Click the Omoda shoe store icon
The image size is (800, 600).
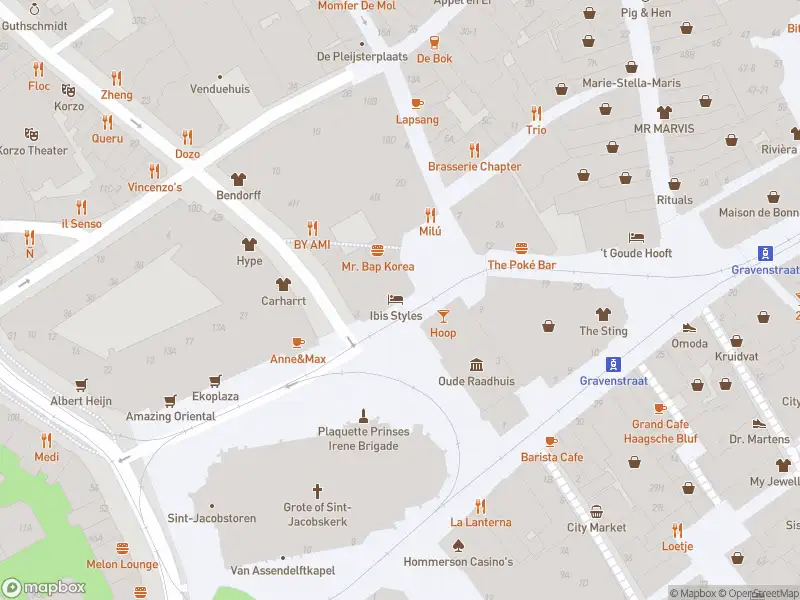tap(689, 328)
